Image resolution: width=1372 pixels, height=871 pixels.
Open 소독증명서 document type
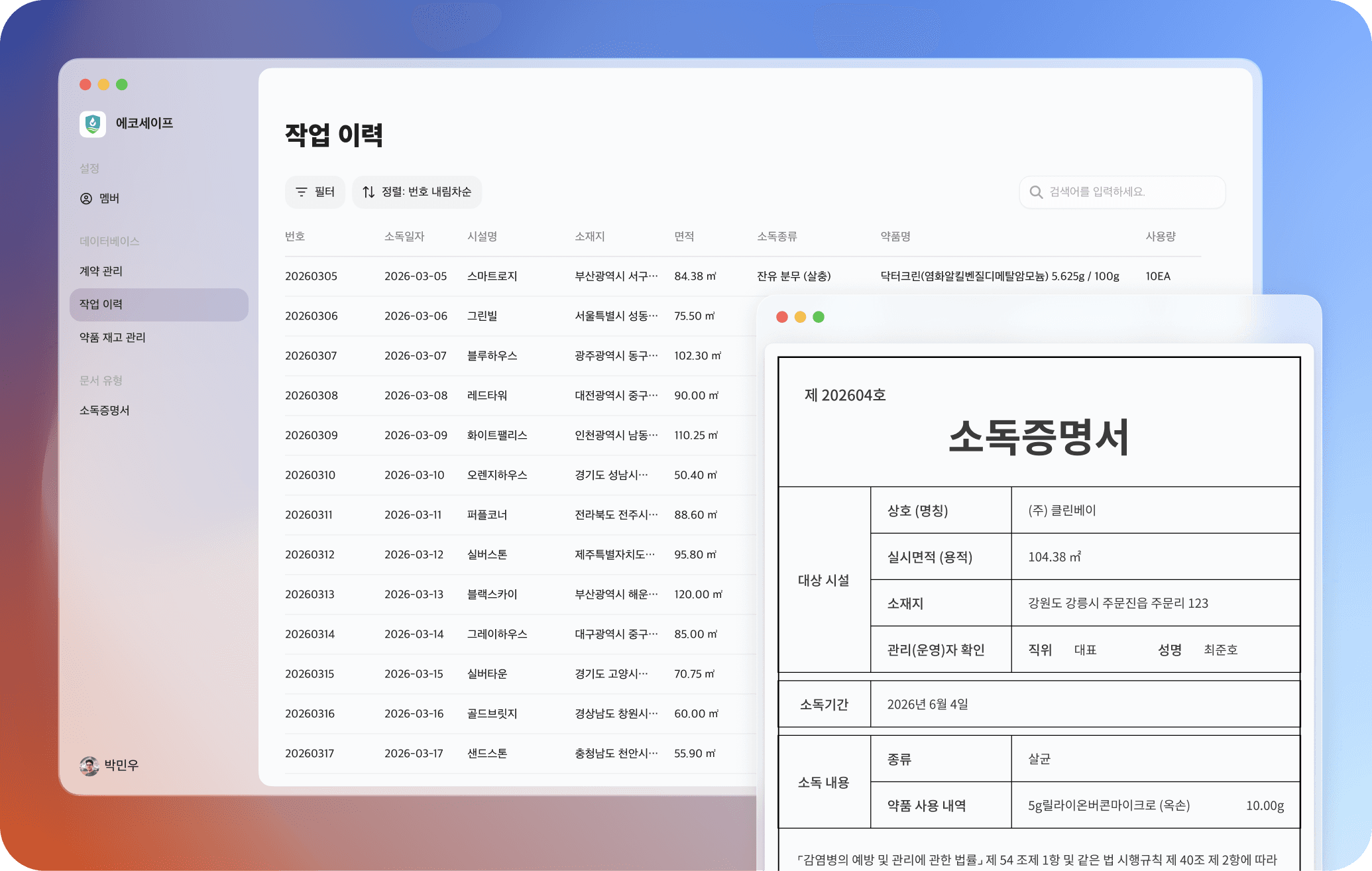(x=105, y=410)
